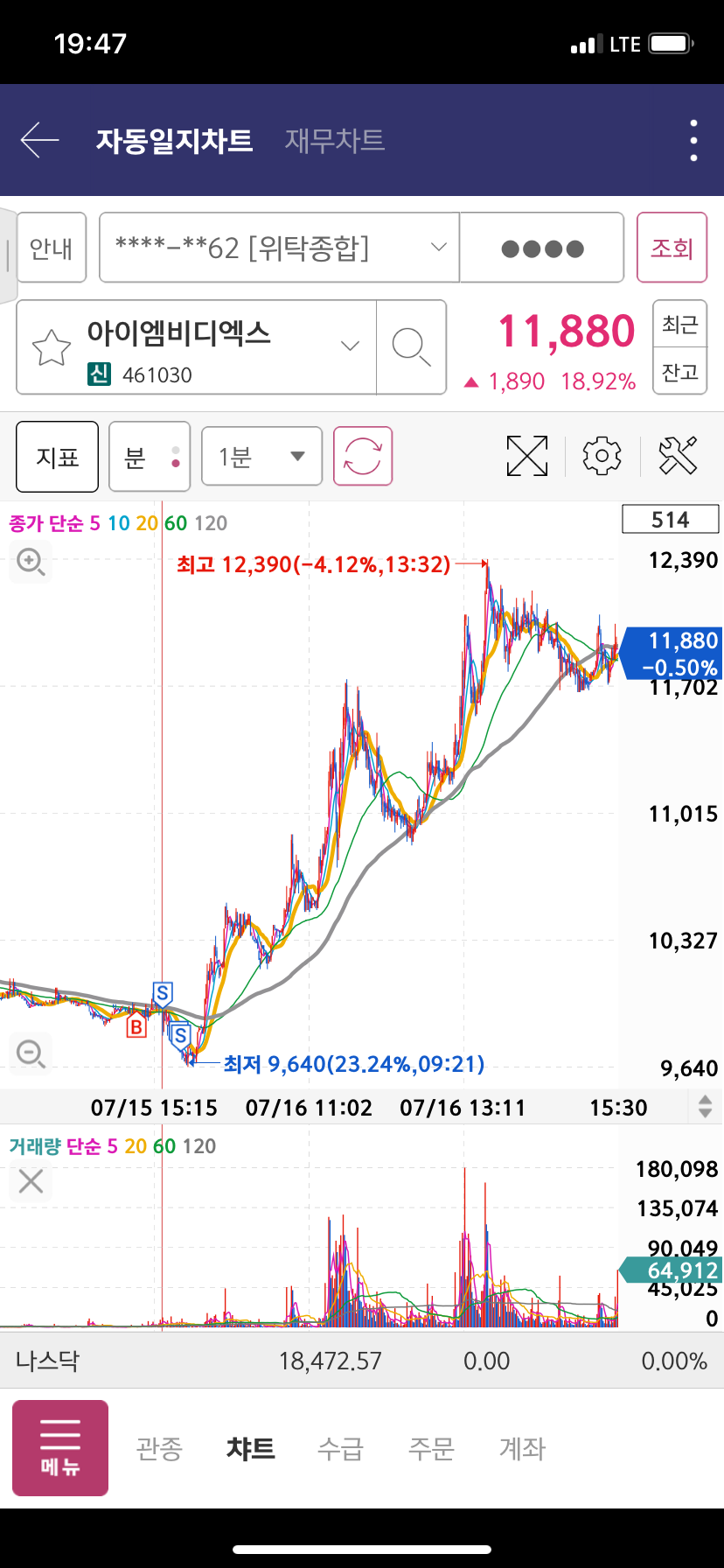The height and width of the screenshot is (1568, 724).
Task: Expand account selector 위탁종합 dropdown
Action: click(279, 248)
